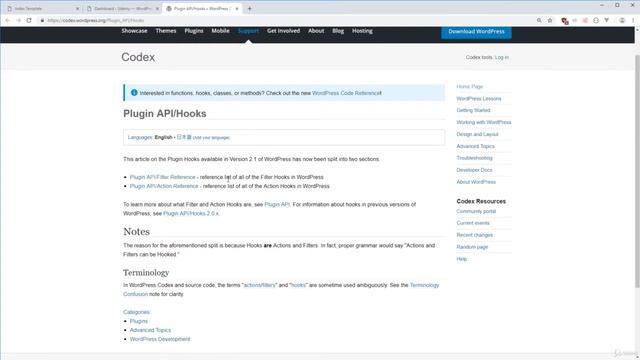Open the Plugin API/Hooks 2.0.x link
640x360 pixels.
pos(191,213)
